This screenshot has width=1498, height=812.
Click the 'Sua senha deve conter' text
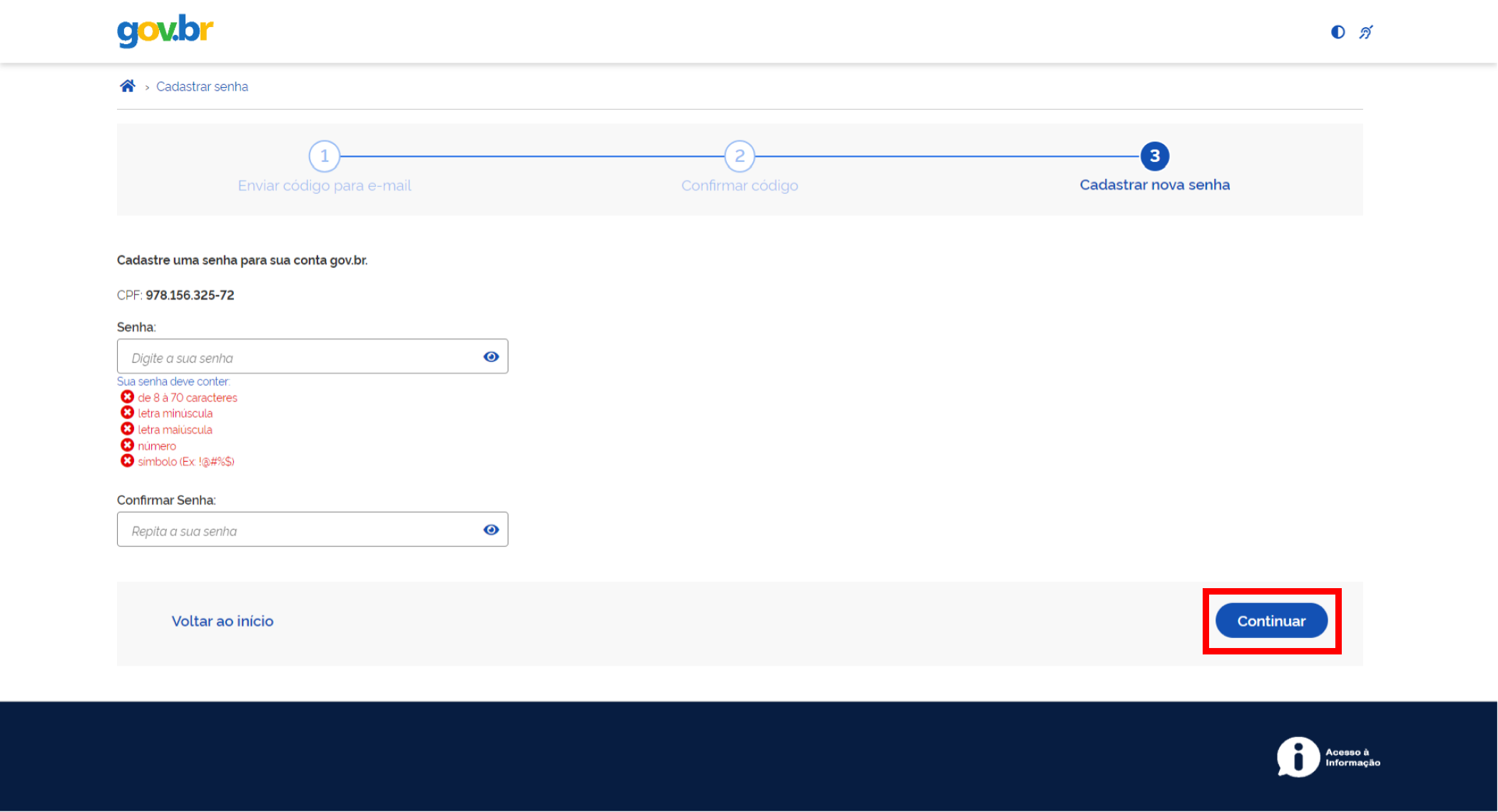point(173,381)
